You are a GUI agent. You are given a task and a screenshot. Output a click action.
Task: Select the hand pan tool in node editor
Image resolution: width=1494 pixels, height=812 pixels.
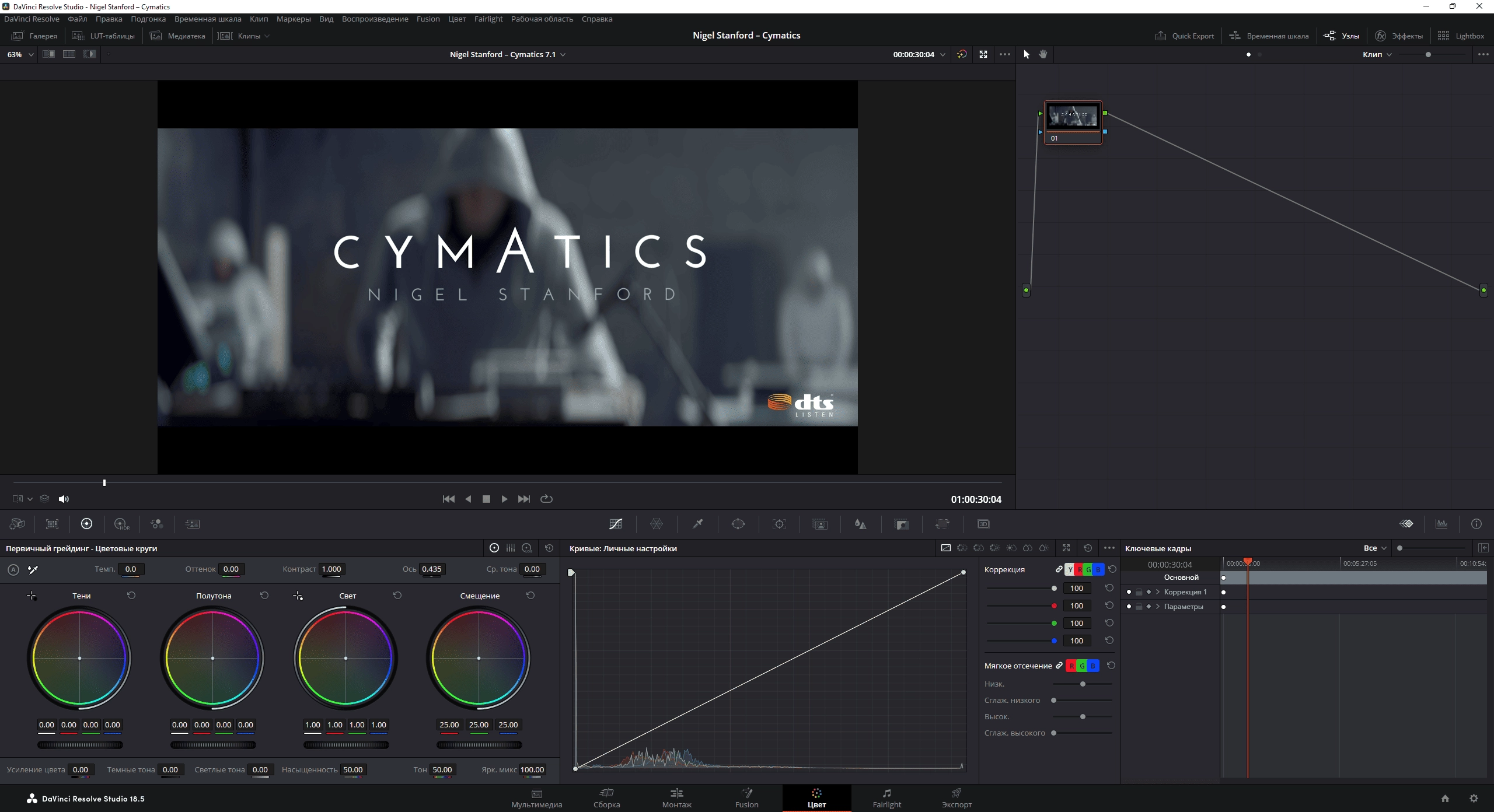[1043, 54]
